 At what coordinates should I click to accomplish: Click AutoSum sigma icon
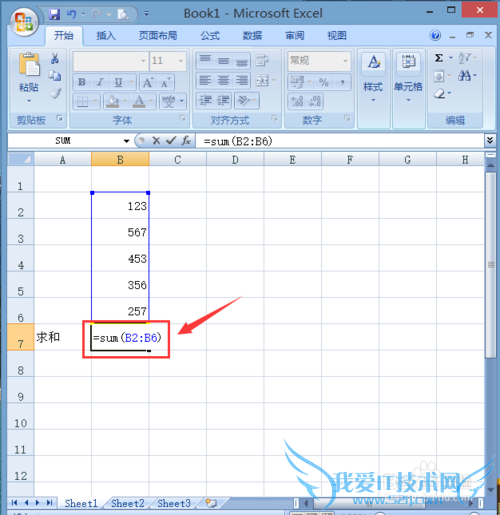tap(439, 58)
